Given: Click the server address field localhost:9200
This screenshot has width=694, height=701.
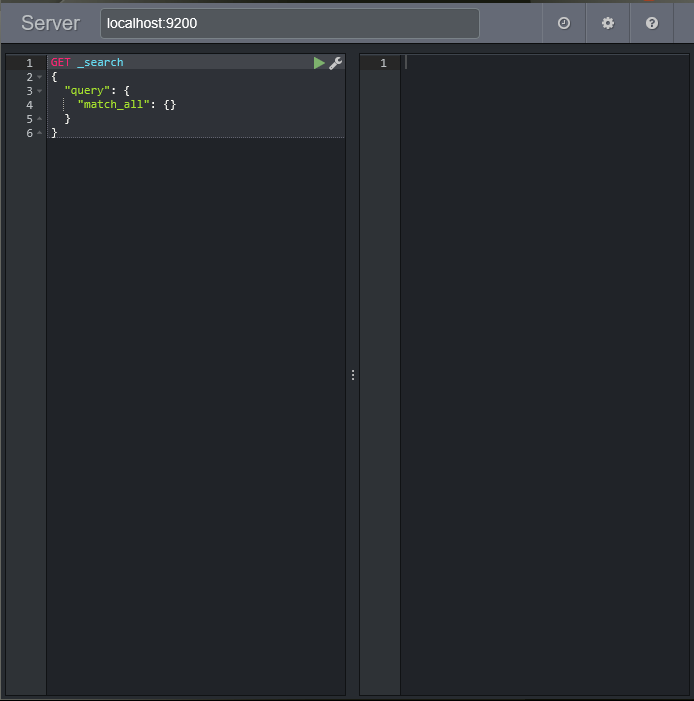Looking at the screenshot, I should pyautogui.click(x=289, y=23).
